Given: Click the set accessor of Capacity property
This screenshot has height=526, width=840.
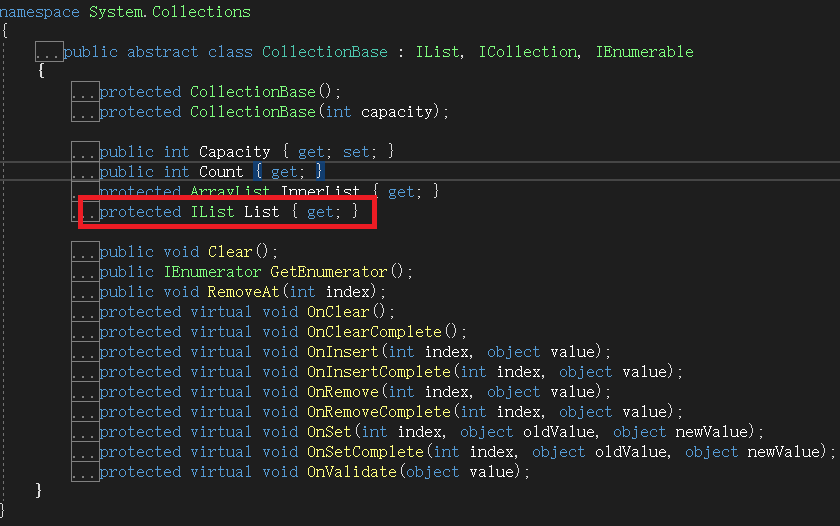Looking at the screenshot, I should pyautogui.click(x=355, y=152).
